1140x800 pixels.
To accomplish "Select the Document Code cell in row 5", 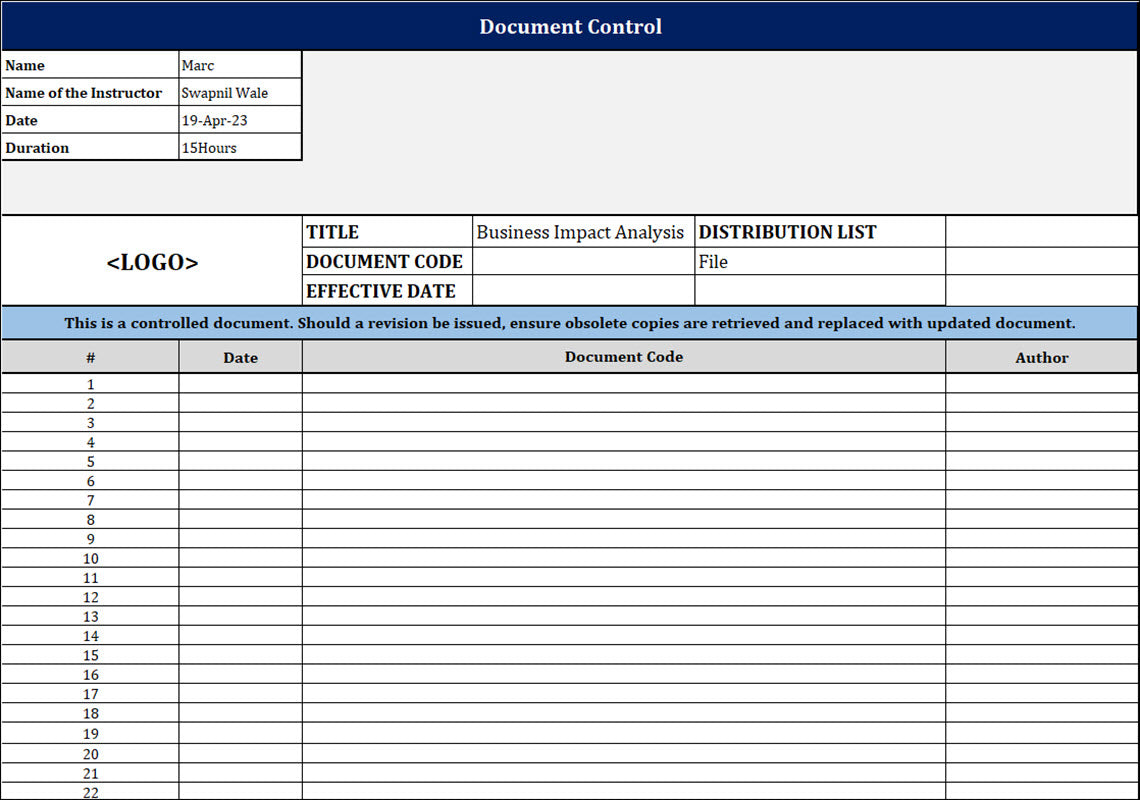I will (623, 462).
